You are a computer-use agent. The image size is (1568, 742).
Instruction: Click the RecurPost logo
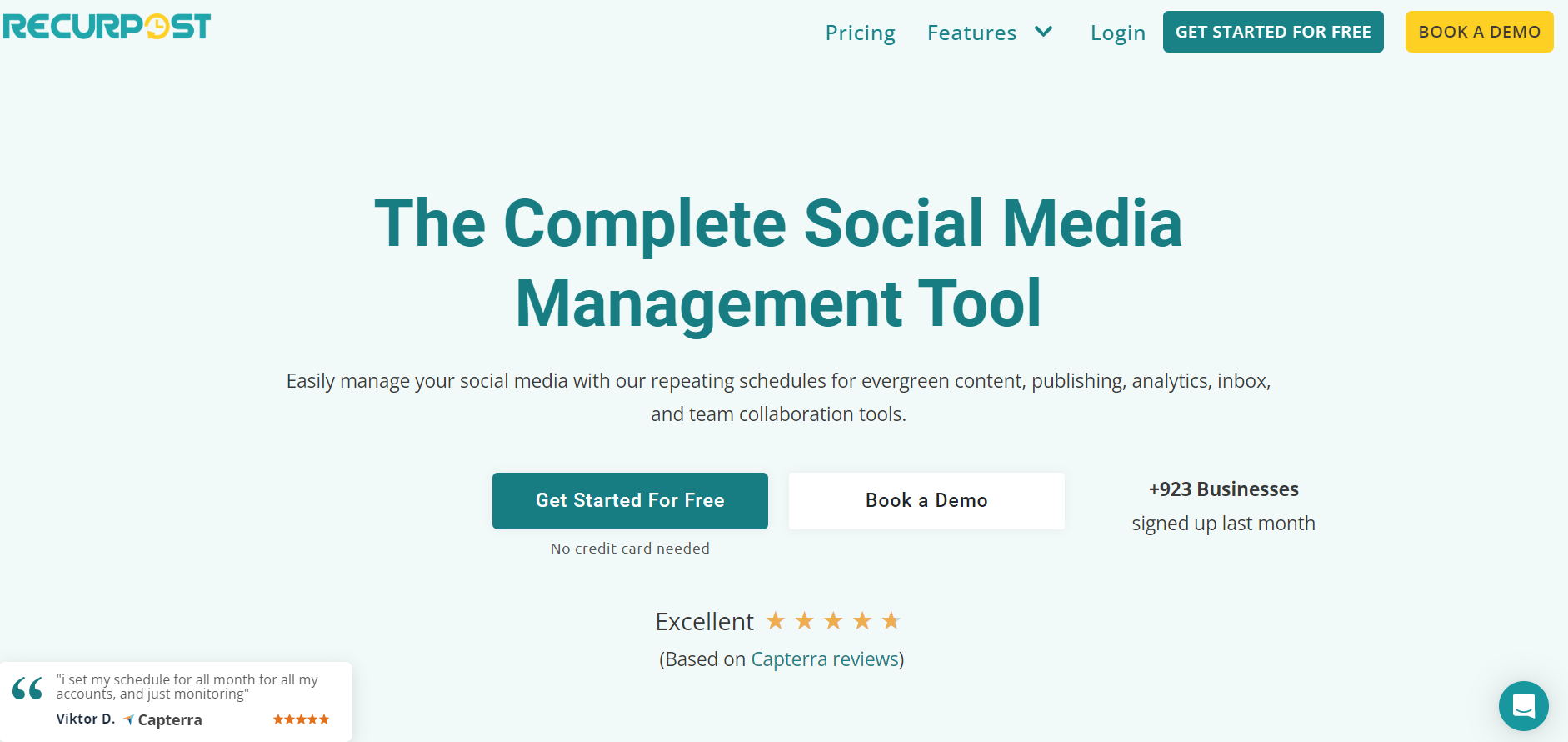point(107,27)
